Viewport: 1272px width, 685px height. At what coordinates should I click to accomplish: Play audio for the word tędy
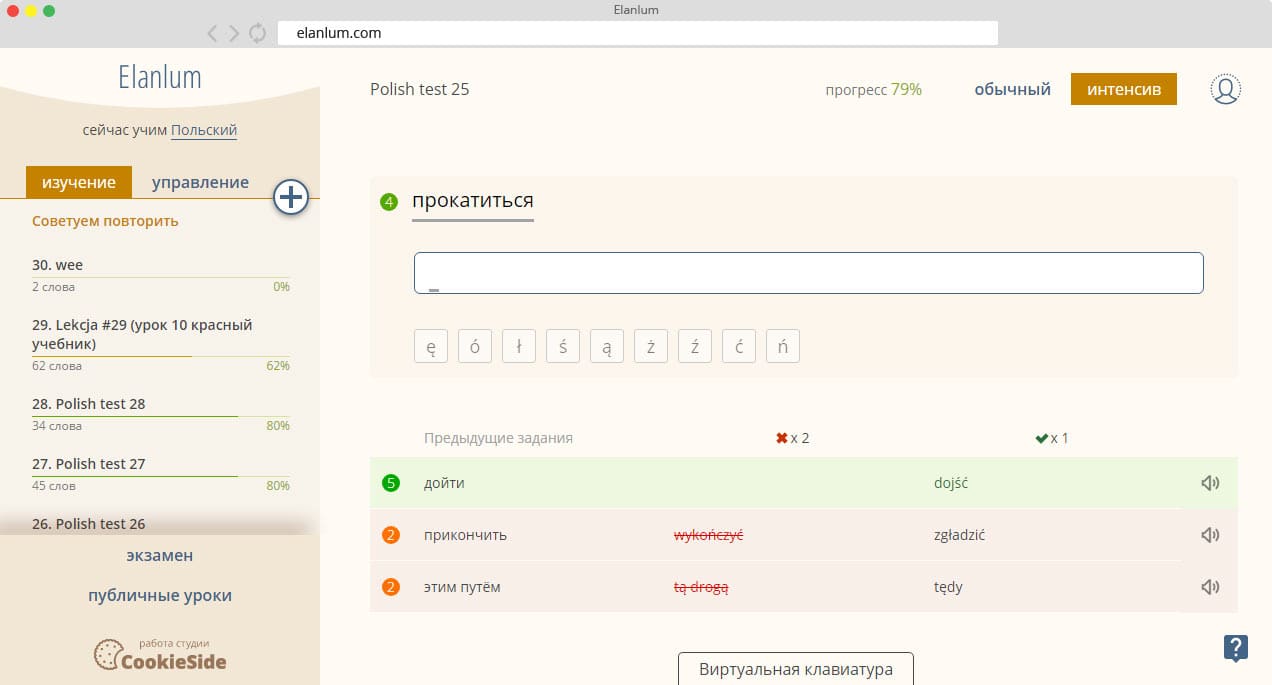pos(1210,587)
